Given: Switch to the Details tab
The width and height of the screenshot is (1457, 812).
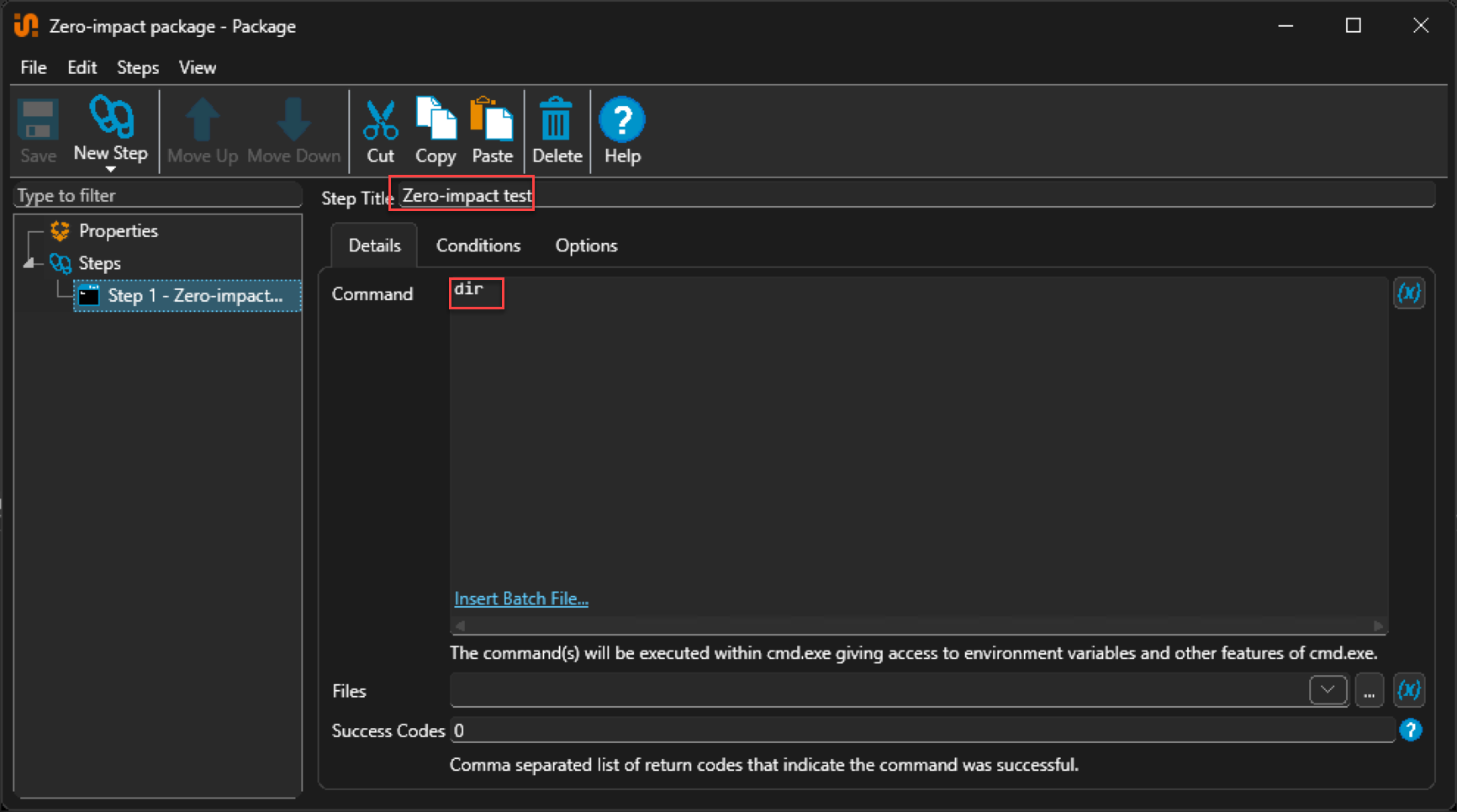Looking at the screenshot, I should click(374, 245).
